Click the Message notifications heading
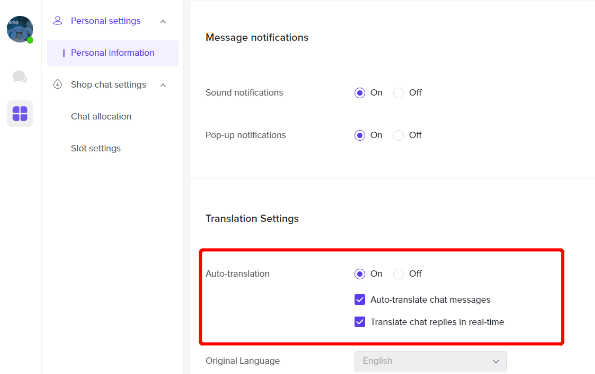 [257, 38]
